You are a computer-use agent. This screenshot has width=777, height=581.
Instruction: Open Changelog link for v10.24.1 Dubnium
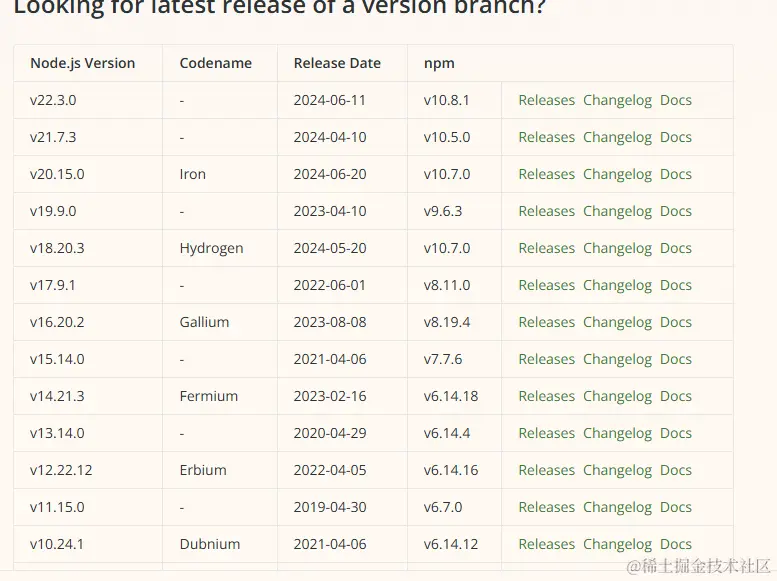click(617, 544)
